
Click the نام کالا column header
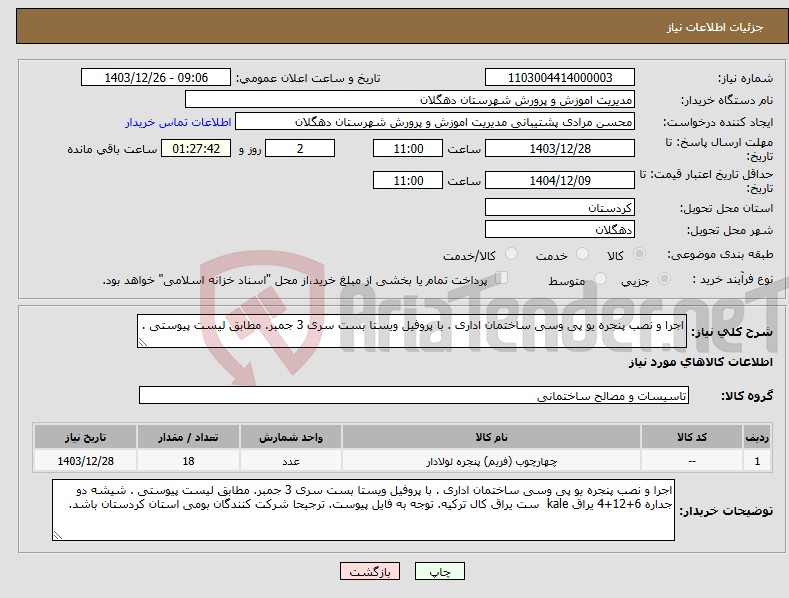tap(492, 437)
